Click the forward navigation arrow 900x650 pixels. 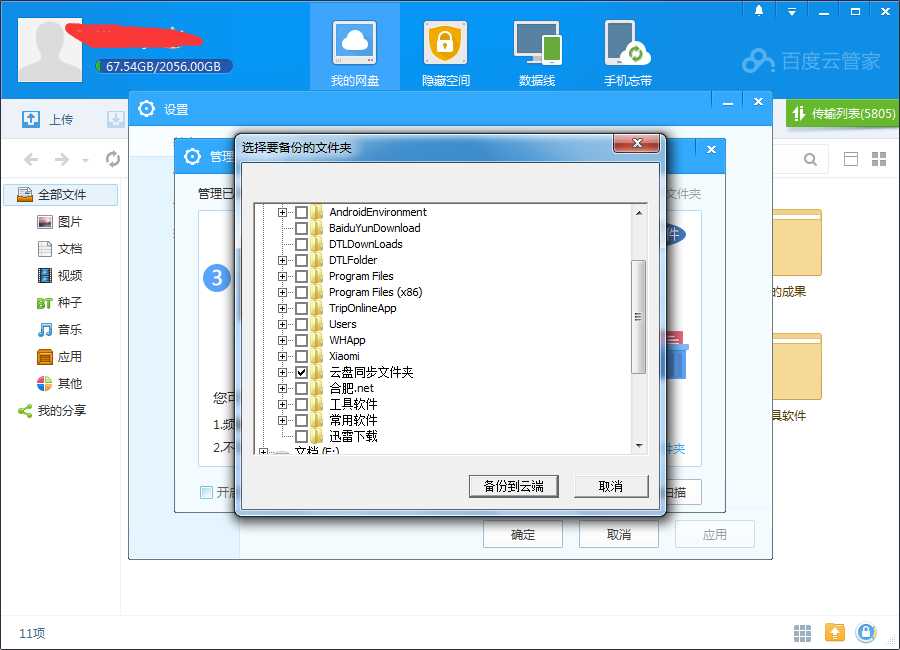(61, 159)
